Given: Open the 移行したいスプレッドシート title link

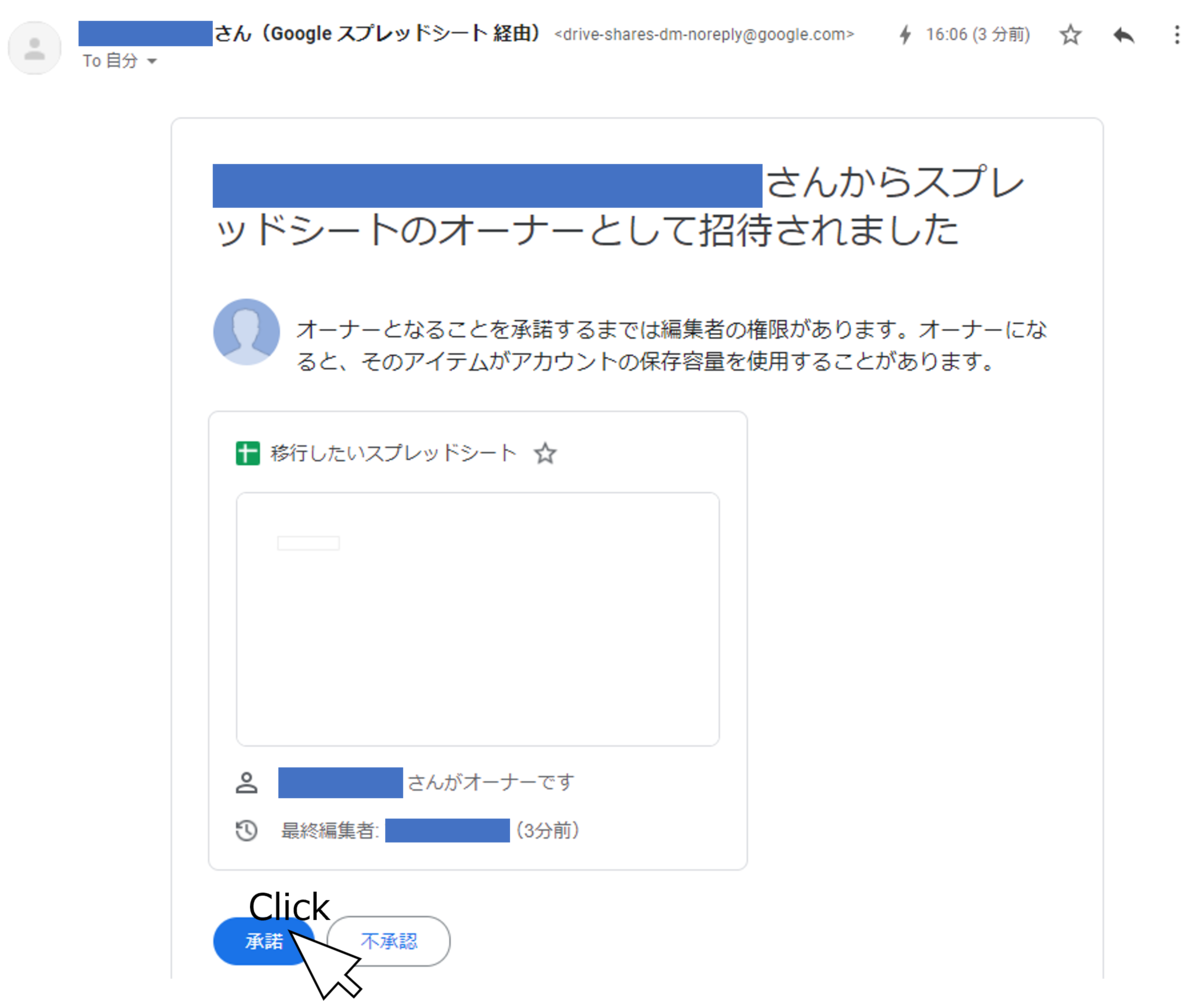Looking at the screenshot, I should tap(393, 453).
